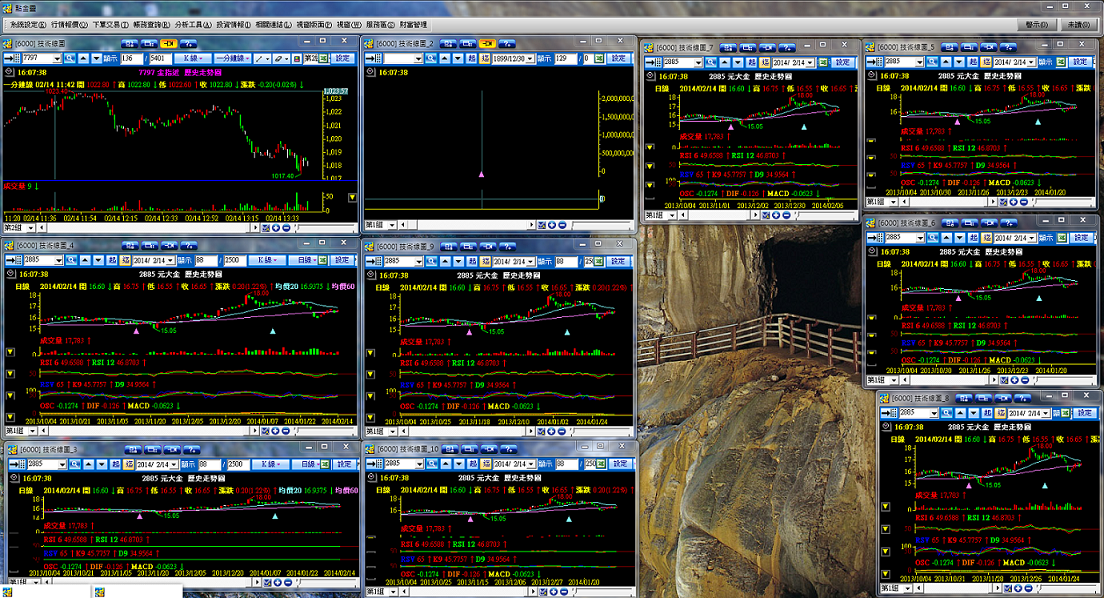Viewport: 1104px width, 598px height.
Task: Toggle the 迄 end-date button in 技術線圖_2
Action: click(x=484, y=58)
